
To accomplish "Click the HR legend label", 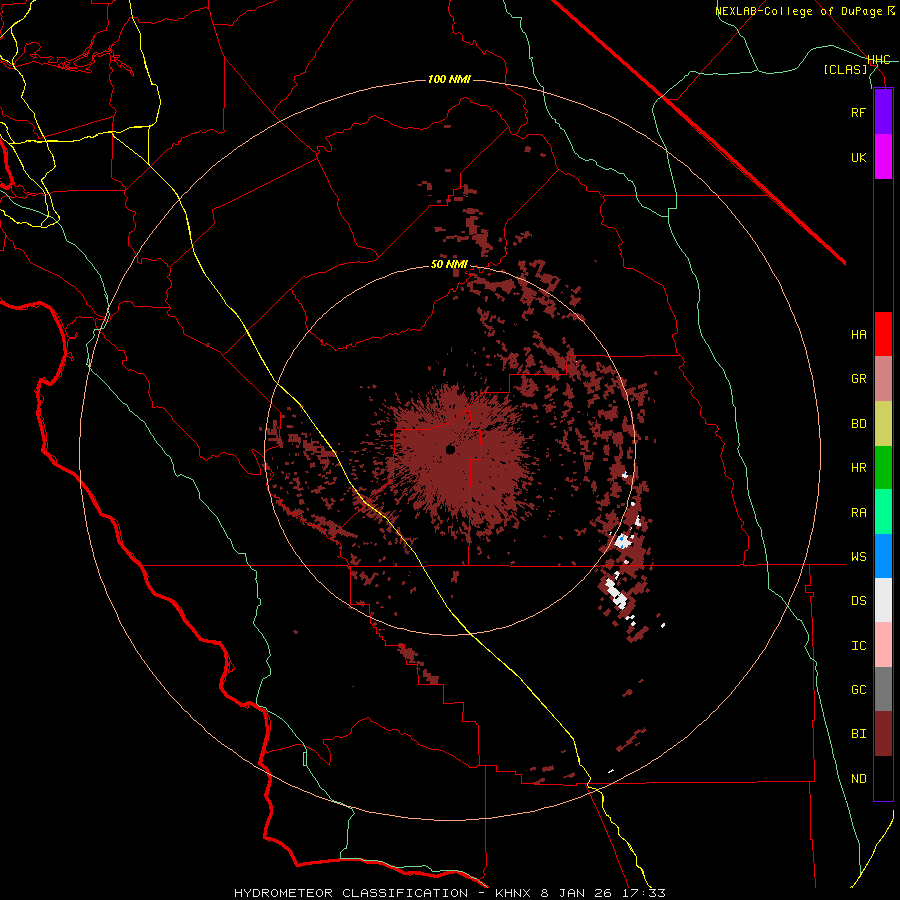I will click(858, 468).
